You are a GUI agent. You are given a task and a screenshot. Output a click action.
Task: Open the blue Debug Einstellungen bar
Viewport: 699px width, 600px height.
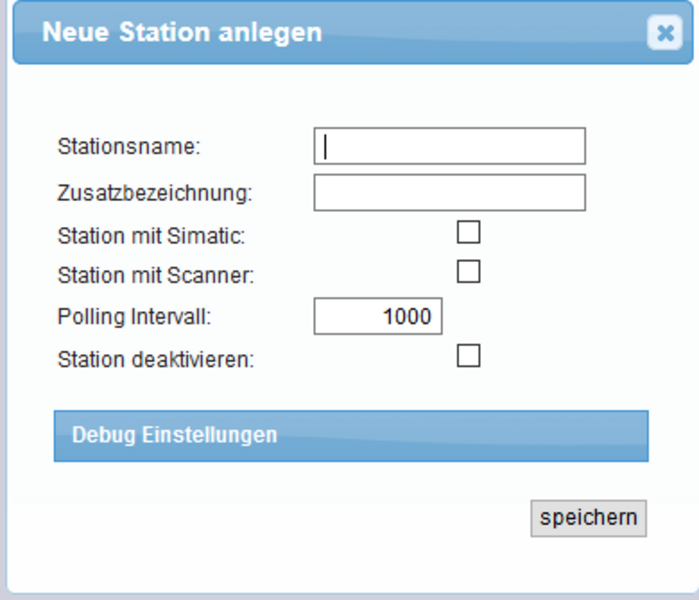point(350,436)
